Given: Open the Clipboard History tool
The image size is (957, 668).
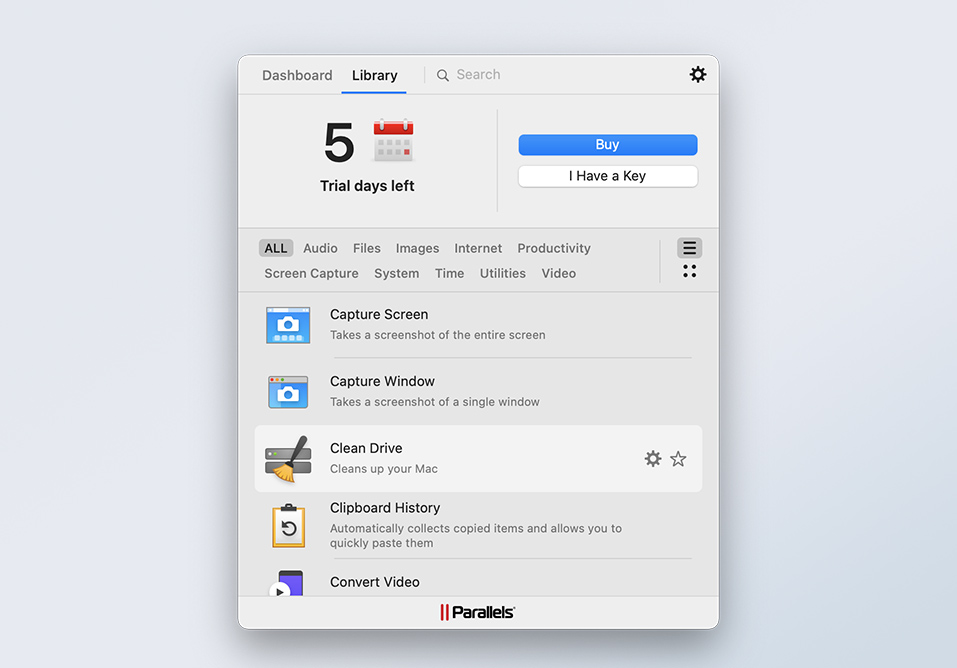Looking at the screenshot, I should point(385,507).
